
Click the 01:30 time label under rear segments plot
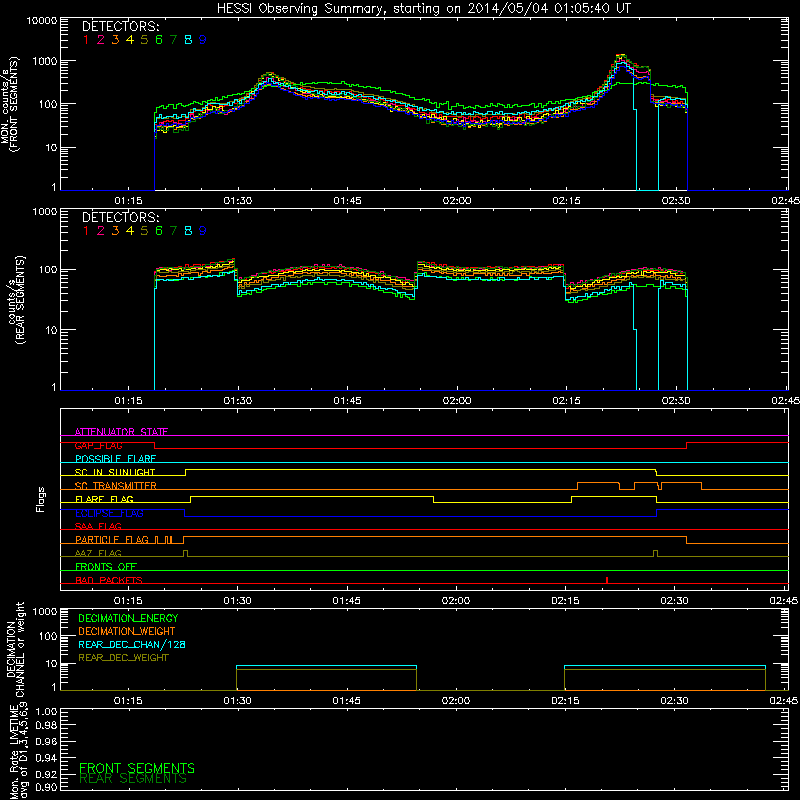(238, 401)
